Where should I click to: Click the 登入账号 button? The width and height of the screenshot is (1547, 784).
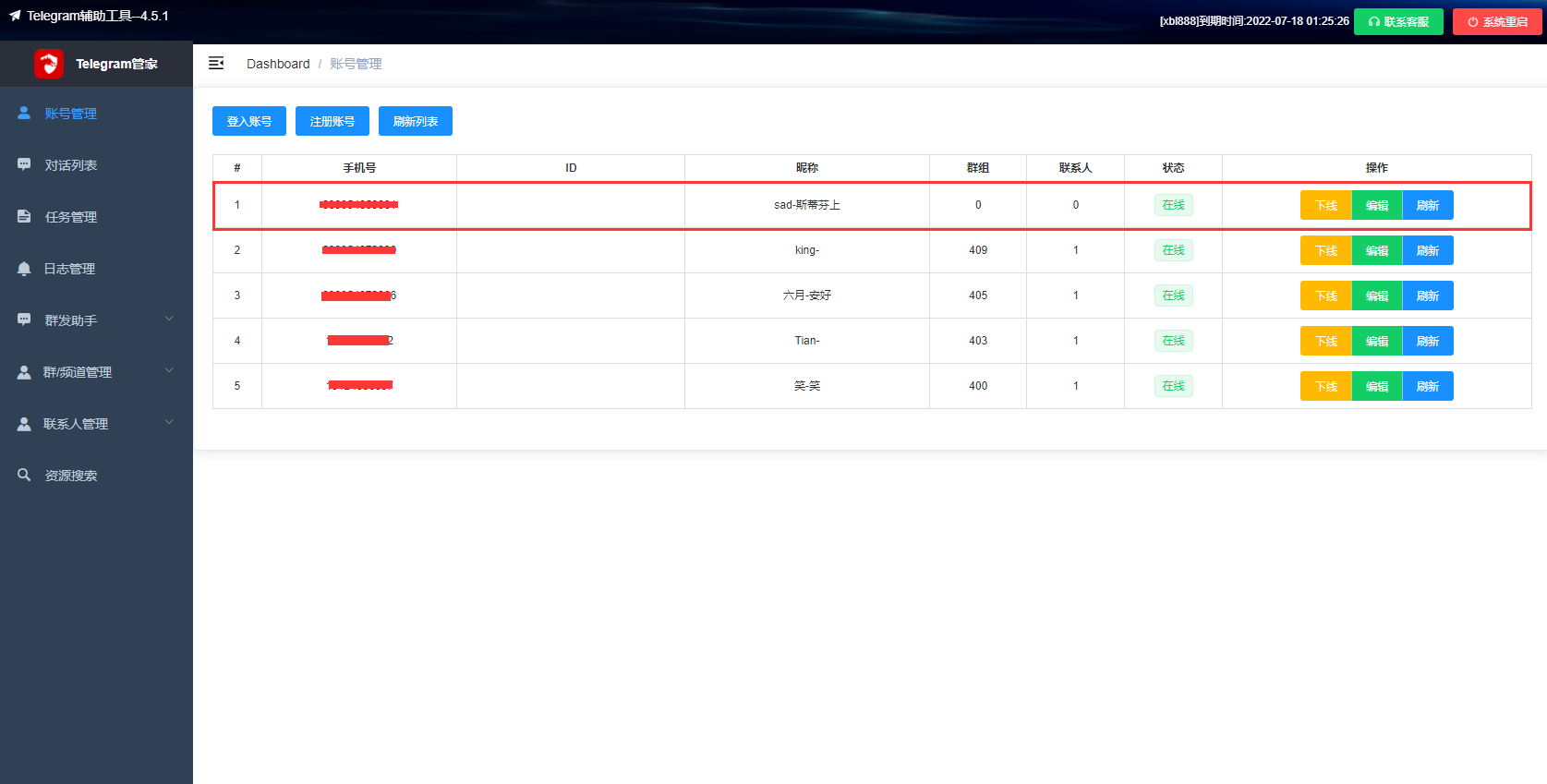click(x=249, y=121)
